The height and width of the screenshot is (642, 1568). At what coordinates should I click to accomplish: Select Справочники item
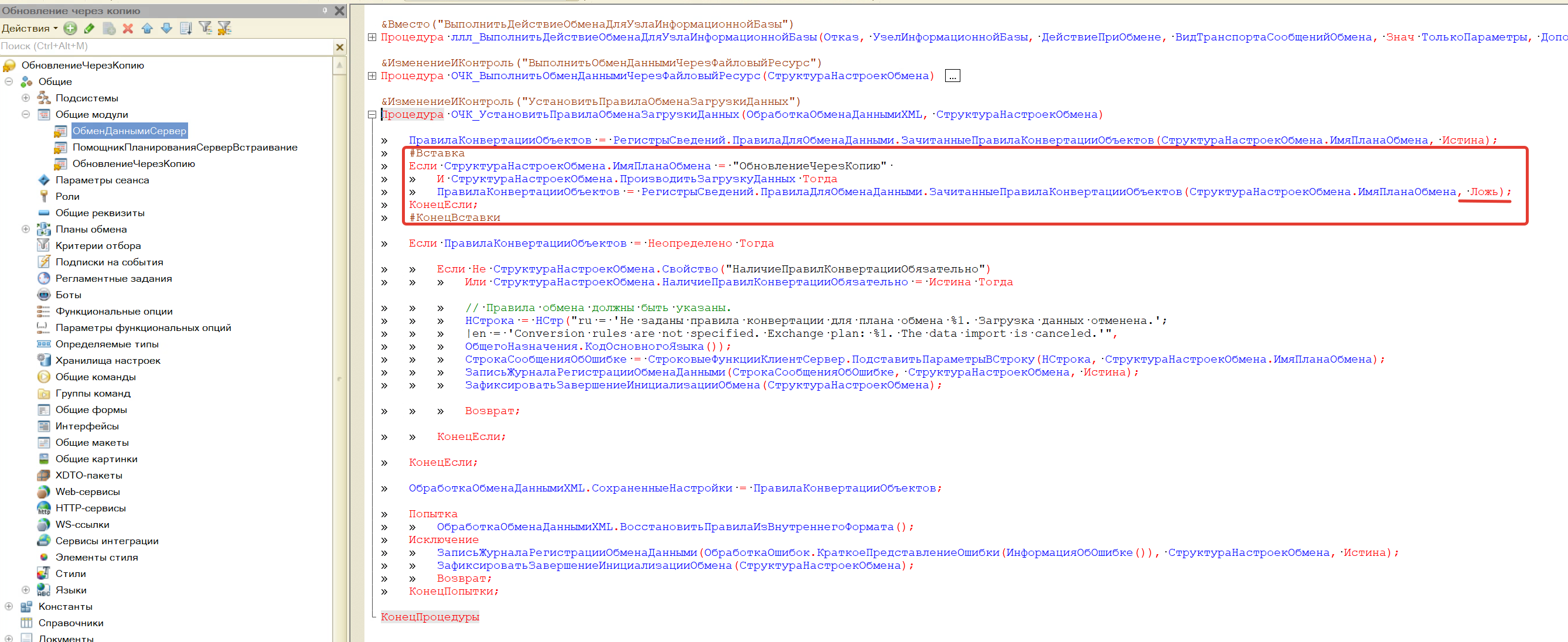[71, 623]
